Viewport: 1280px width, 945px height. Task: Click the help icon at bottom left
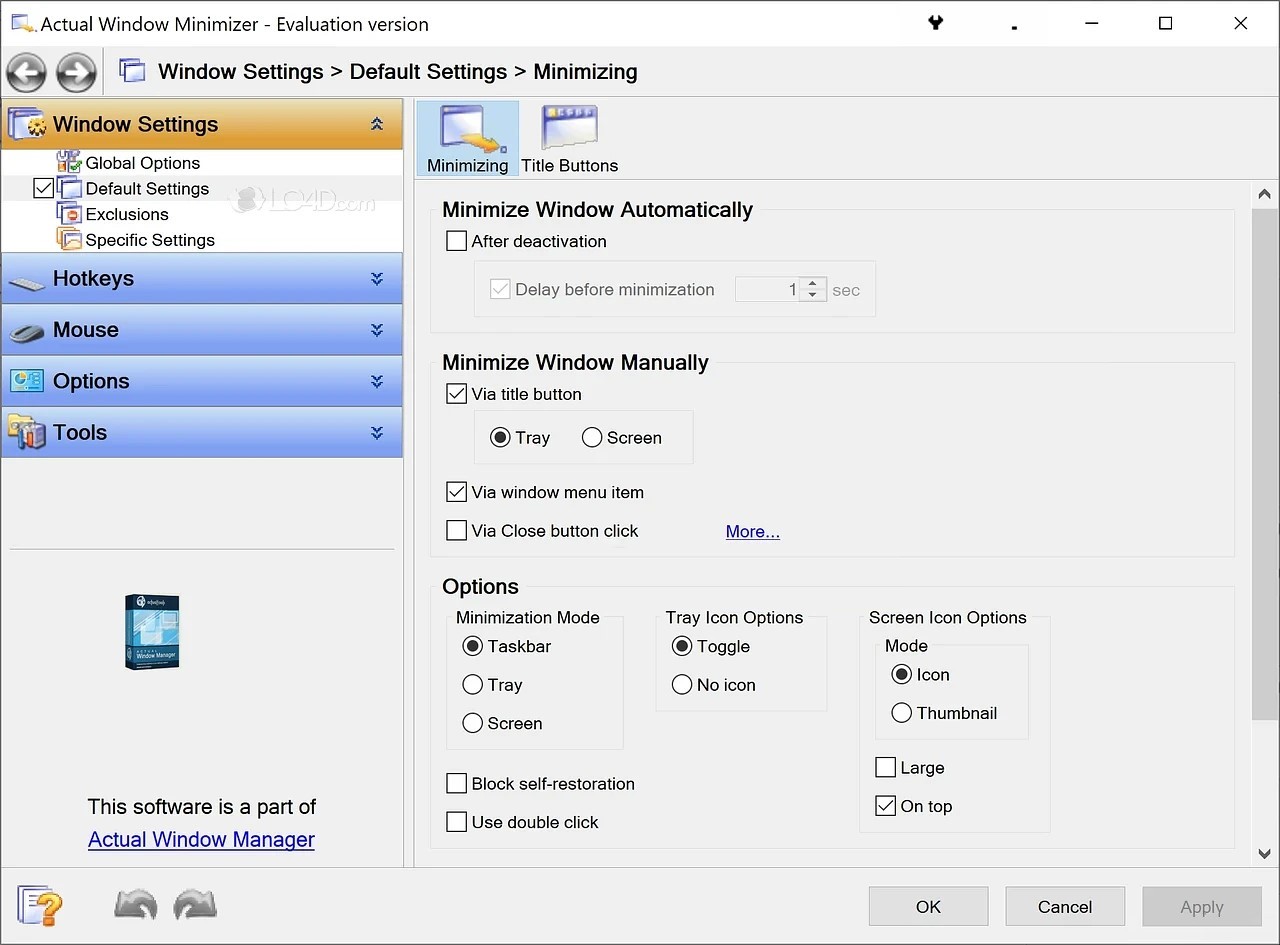coord(40,906)
